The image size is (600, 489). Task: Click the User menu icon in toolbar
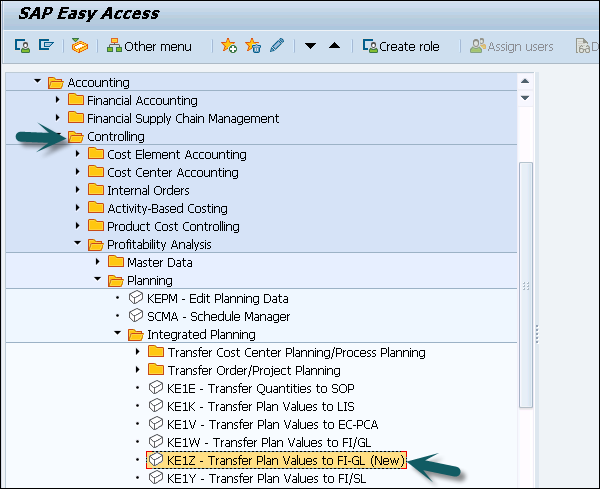tap(22, 46)
